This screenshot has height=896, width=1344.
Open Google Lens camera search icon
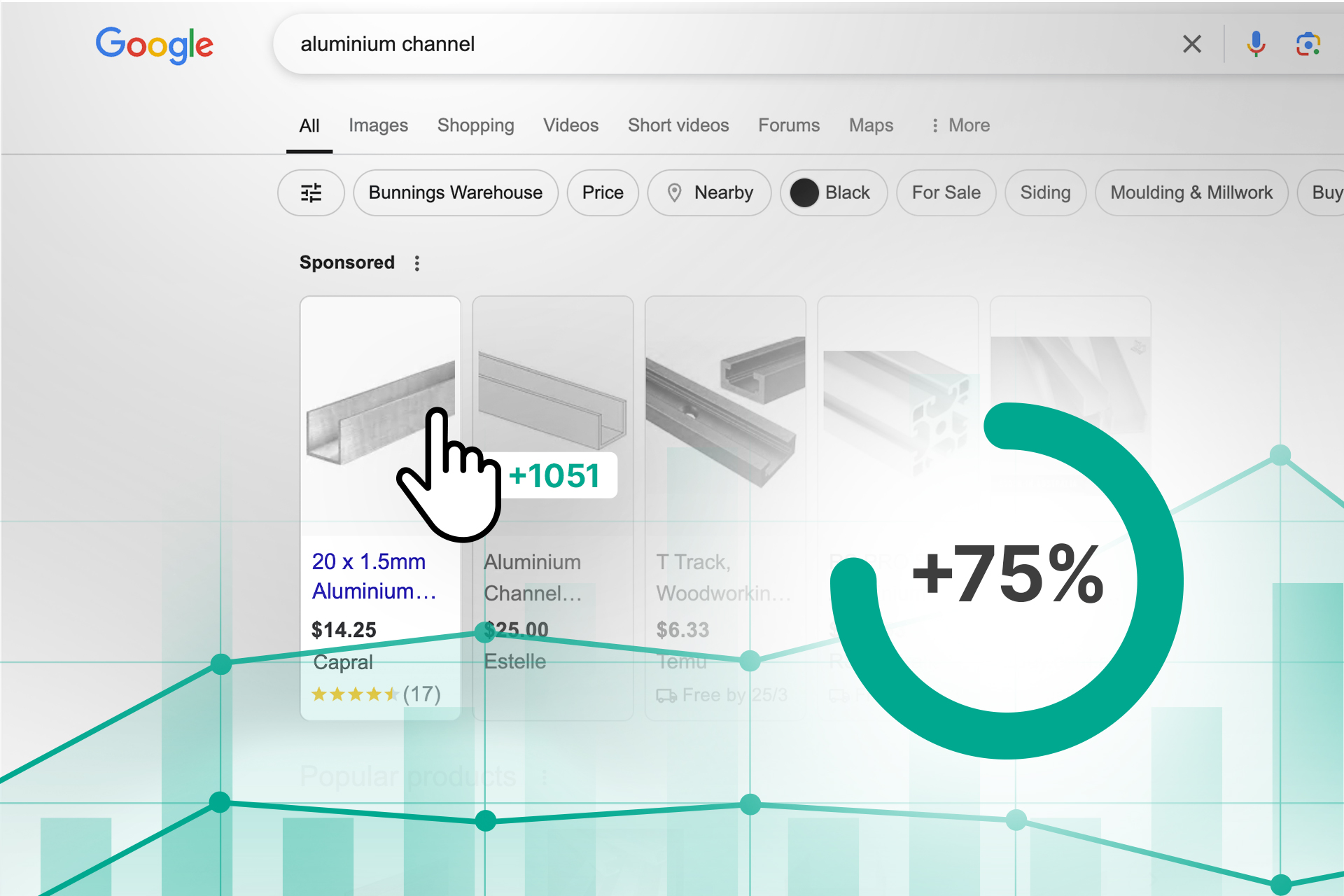click(x=1307, y=44)
